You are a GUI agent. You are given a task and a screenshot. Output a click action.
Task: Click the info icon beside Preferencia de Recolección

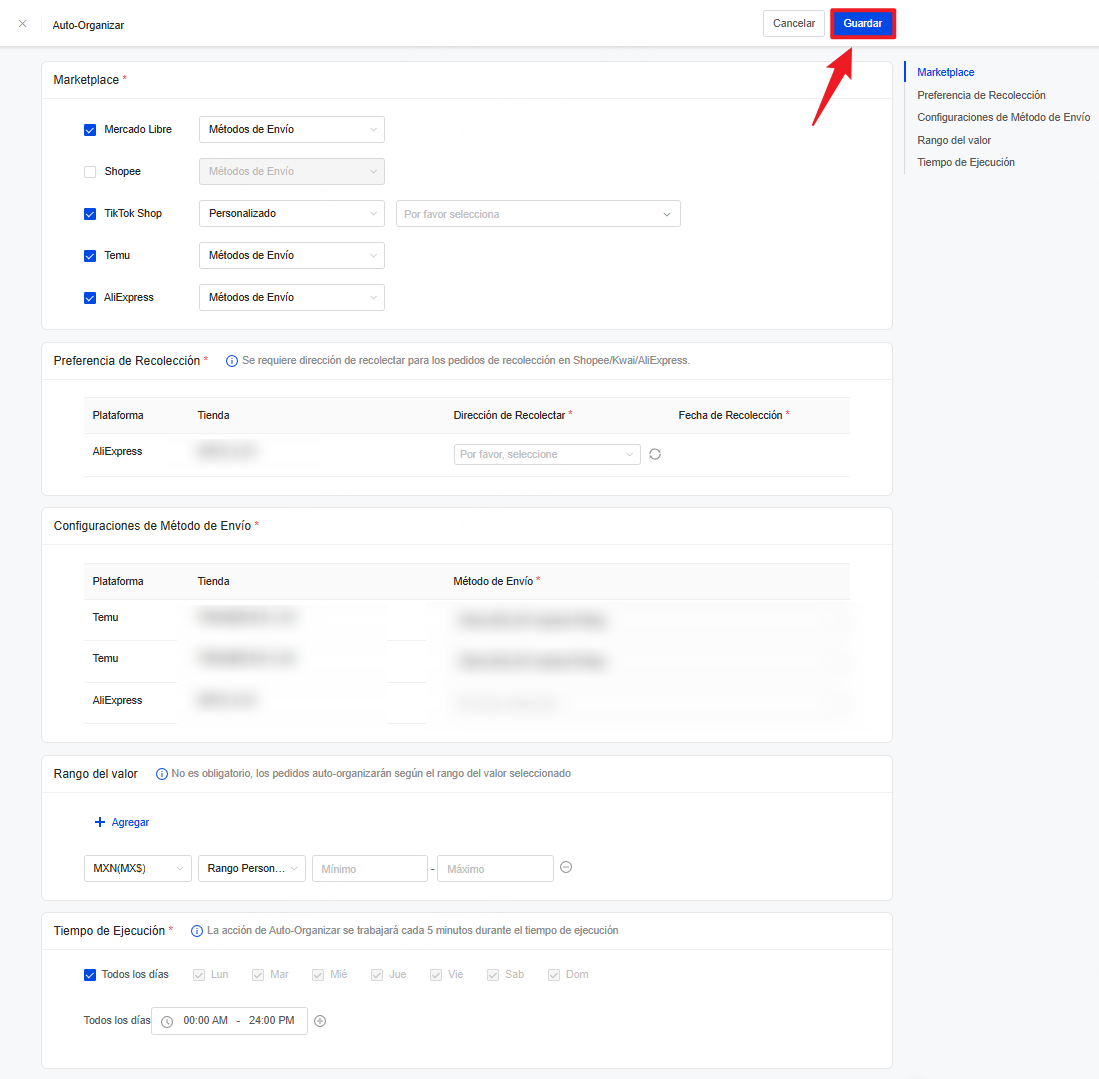click(x=232, y=361)
